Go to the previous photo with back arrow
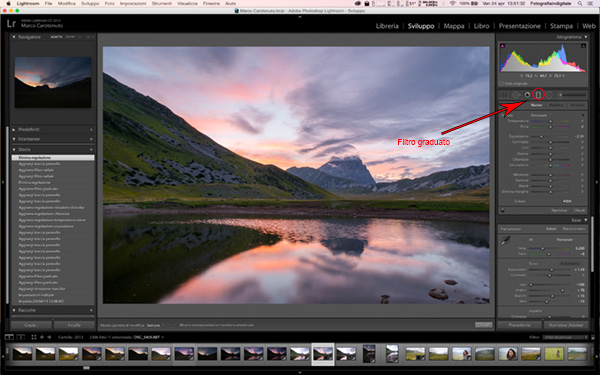 (42, 337)
